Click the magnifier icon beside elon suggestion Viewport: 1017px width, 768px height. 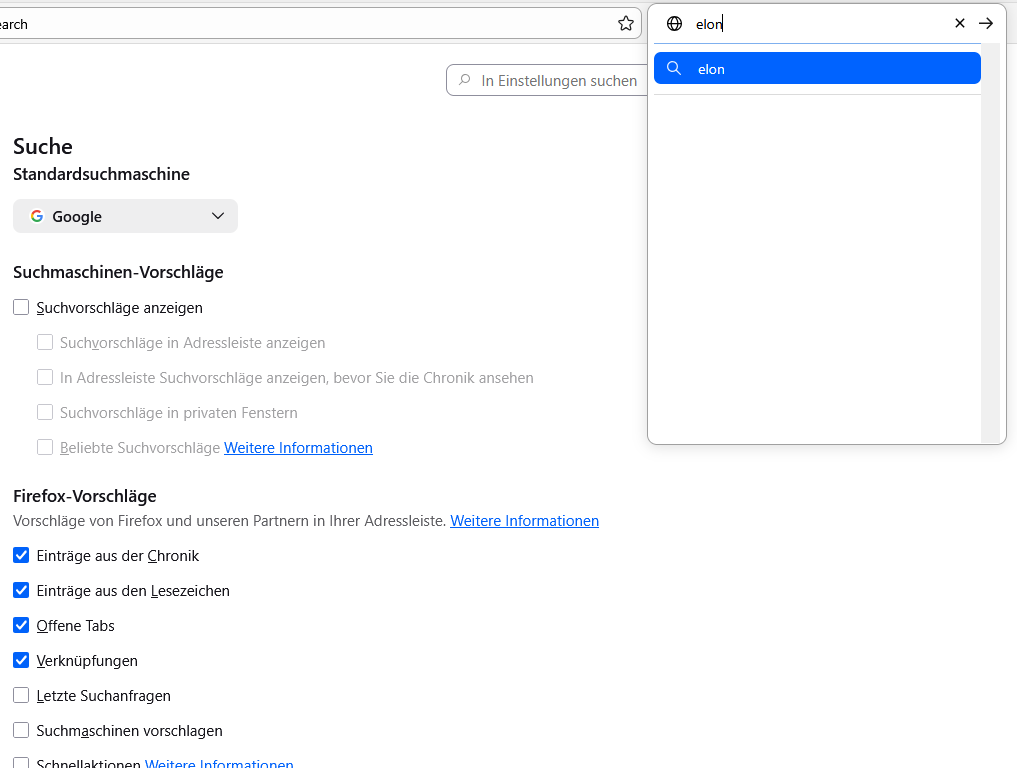[675, 68]
